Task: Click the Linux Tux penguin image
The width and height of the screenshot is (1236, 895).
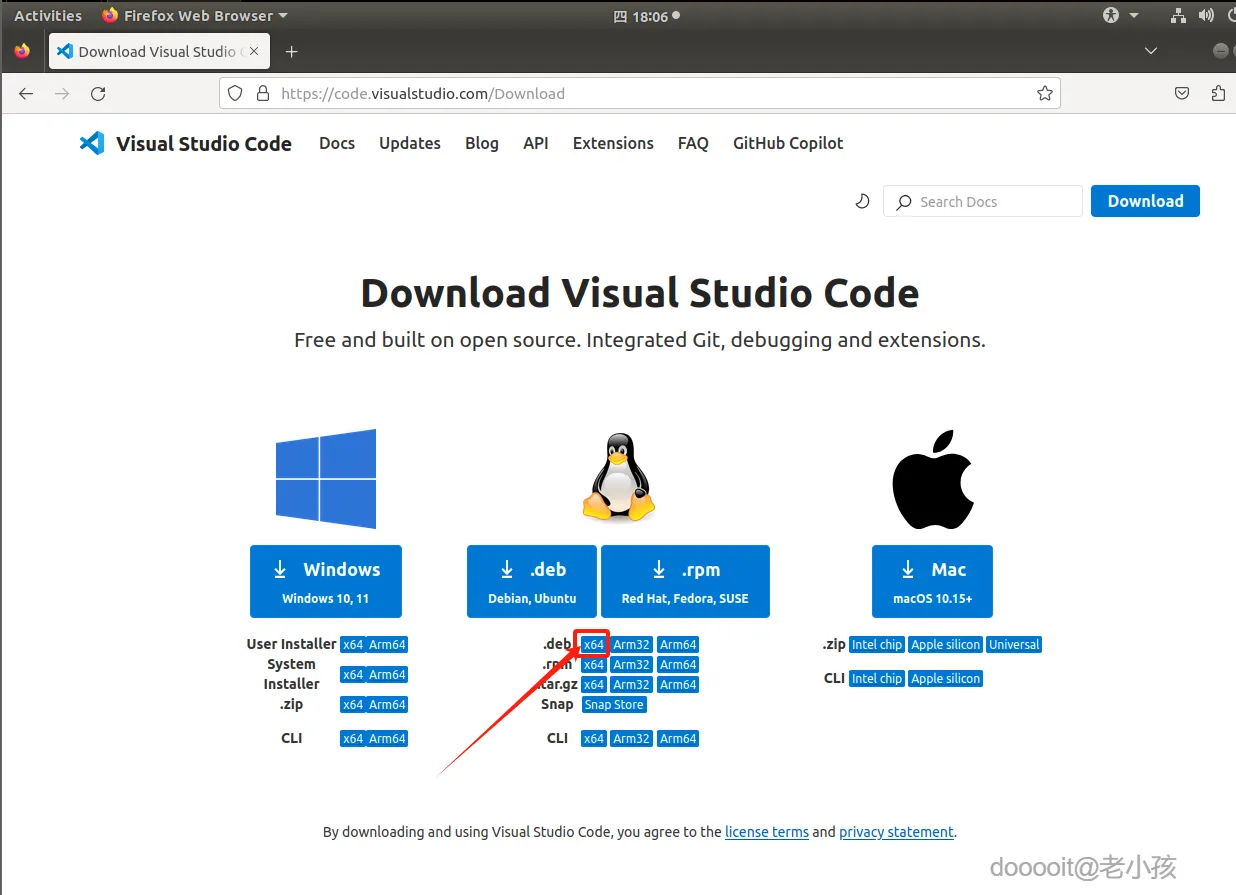Action: [619, 477]
